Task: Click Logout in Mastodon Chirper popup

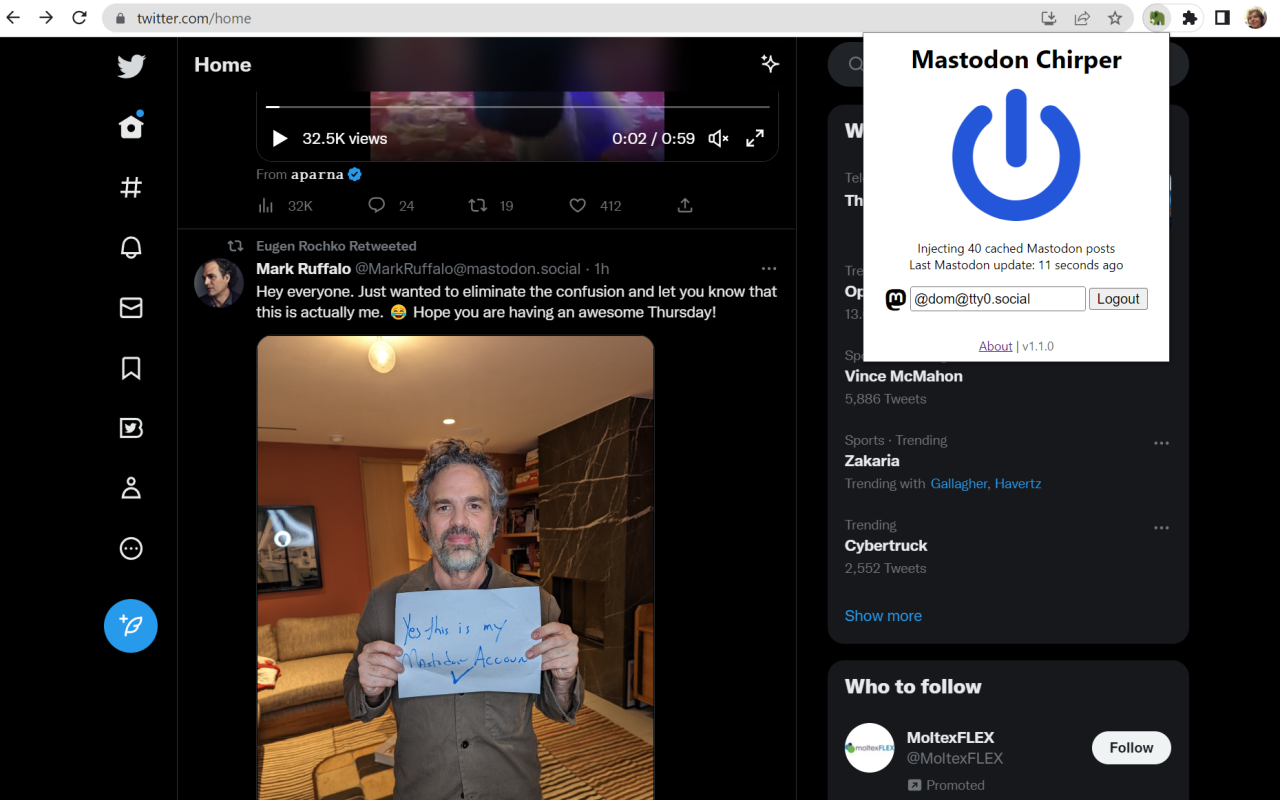Action: [x=1118, y=298]
